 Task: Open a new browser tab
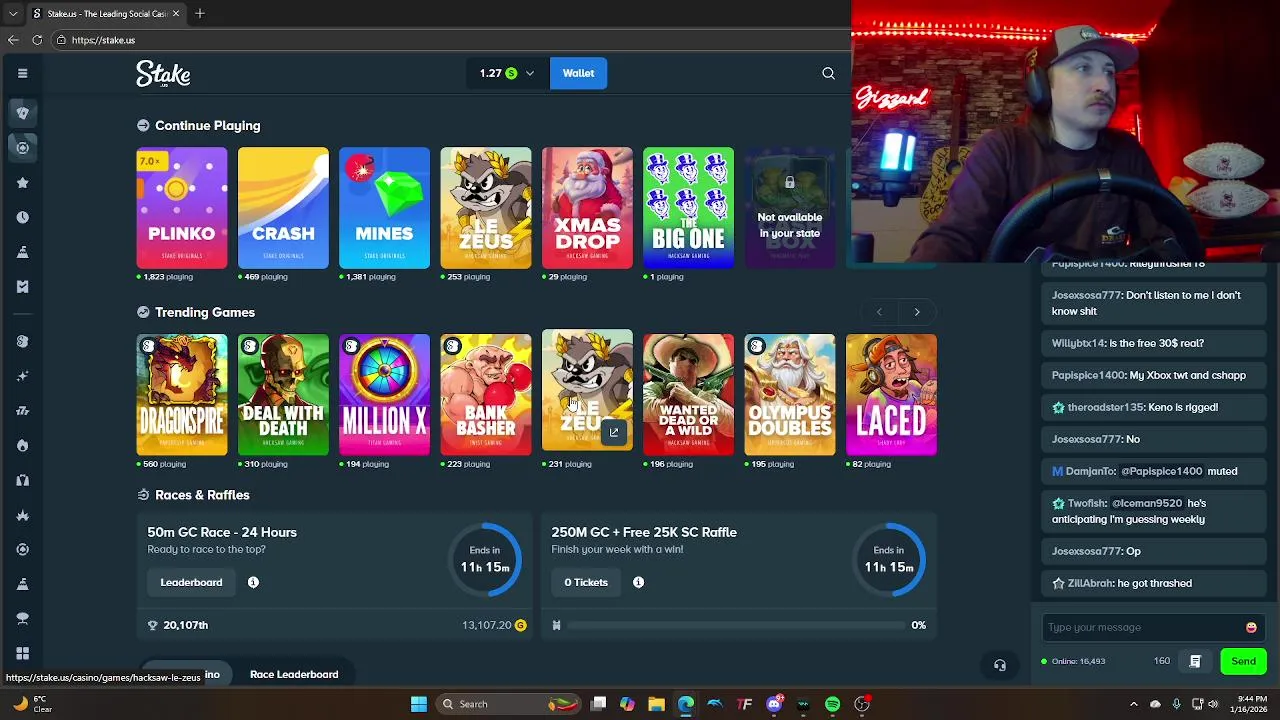200,14
